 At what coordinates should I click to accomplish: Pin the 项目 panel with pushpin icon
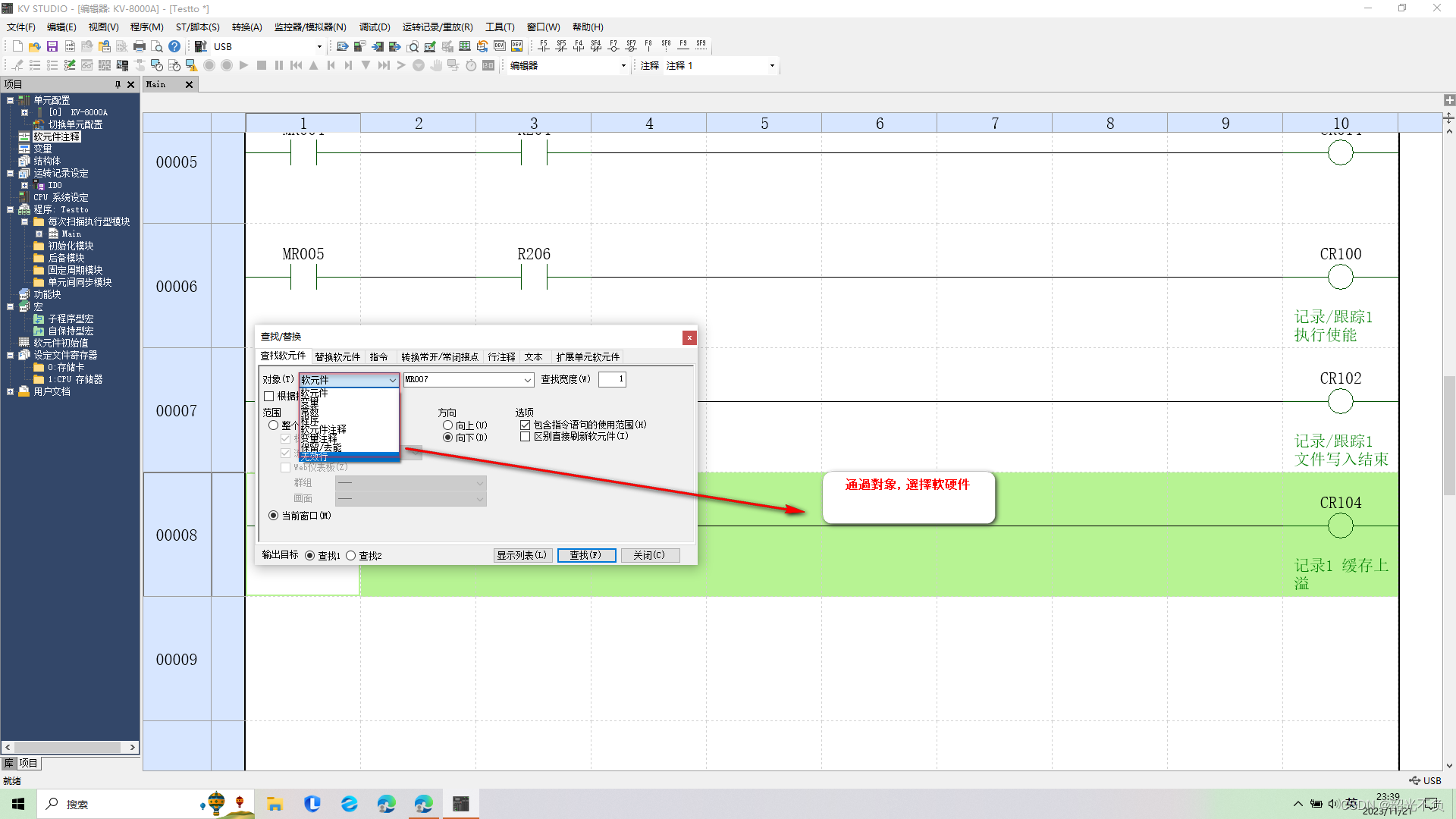coord(118,84)
